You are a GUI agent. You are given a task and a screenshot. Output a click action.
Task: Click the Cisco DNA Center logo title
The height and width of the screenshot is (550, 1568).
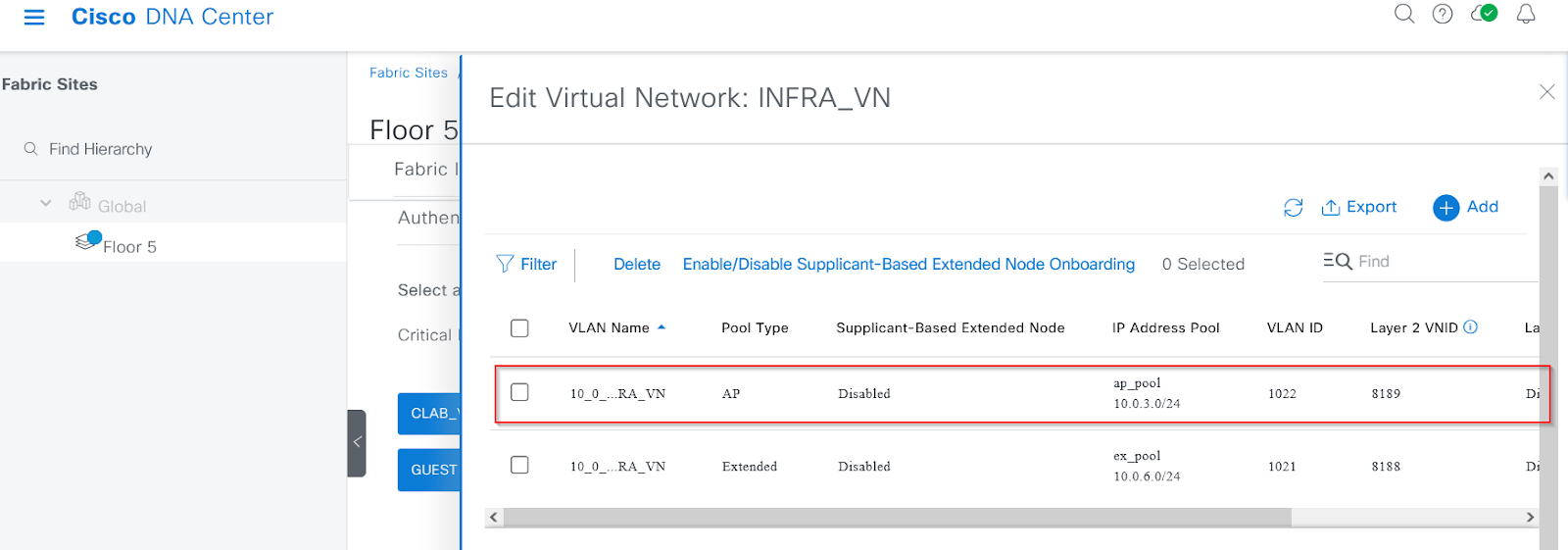(x=172, y=17)
